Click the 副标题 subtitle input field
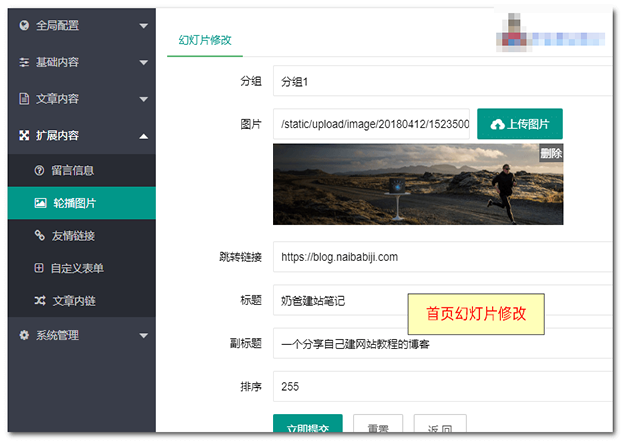This screenshot has width=621, height=441. tap(443, 343)
